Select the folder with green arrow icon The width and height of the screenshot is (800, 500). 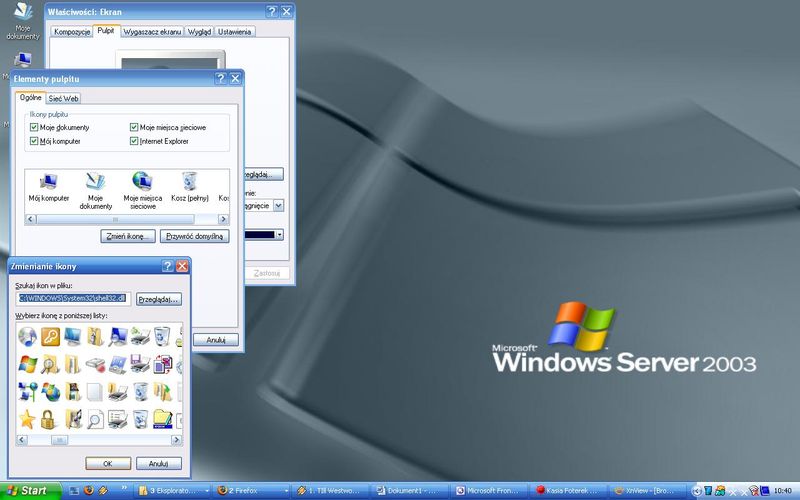[162, 392]
